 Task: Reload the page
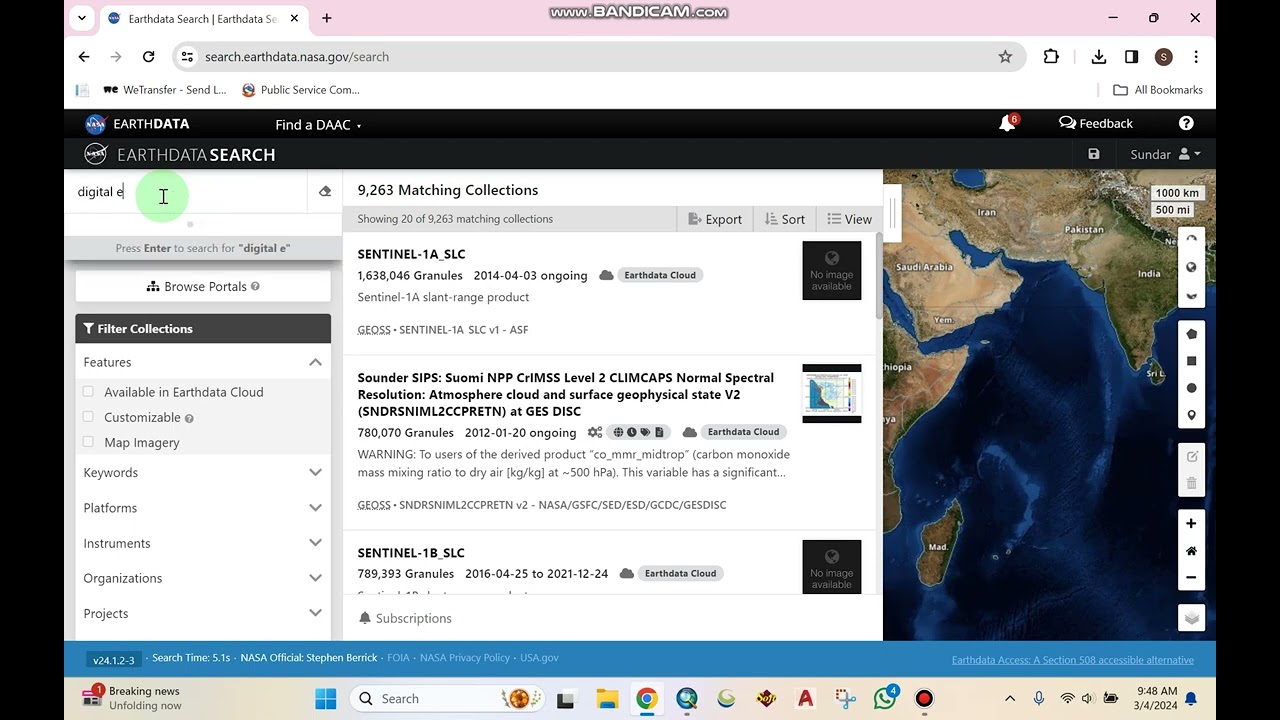[149, 57]
